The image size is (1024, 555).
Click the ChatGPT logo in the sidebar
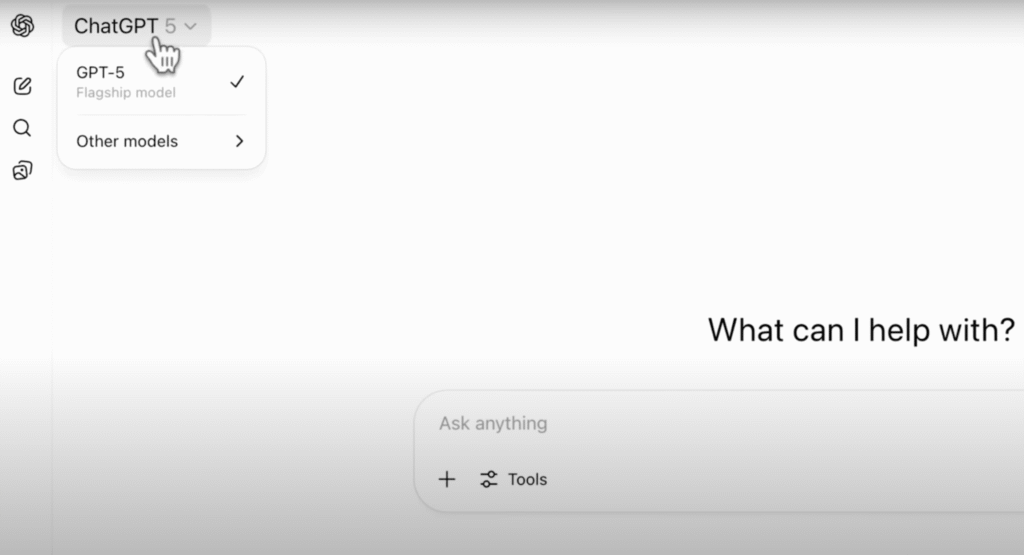(x=22, y=27)
